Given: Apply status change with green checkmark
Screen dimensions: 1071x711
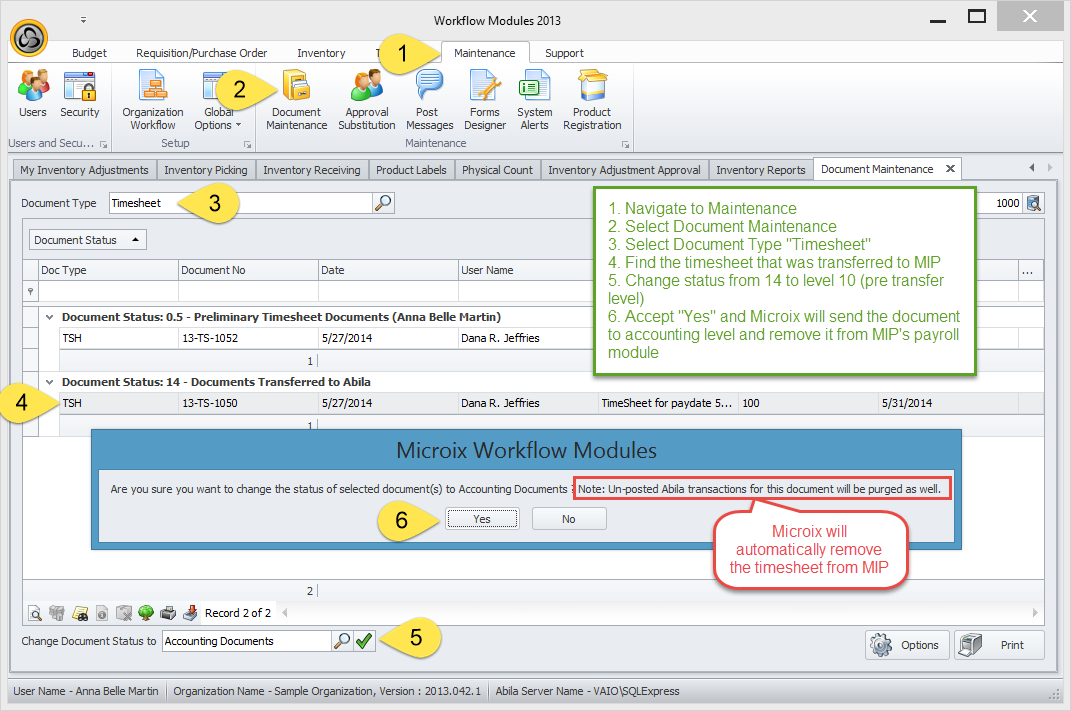Looking at the screenshot, I should [364, 641].
